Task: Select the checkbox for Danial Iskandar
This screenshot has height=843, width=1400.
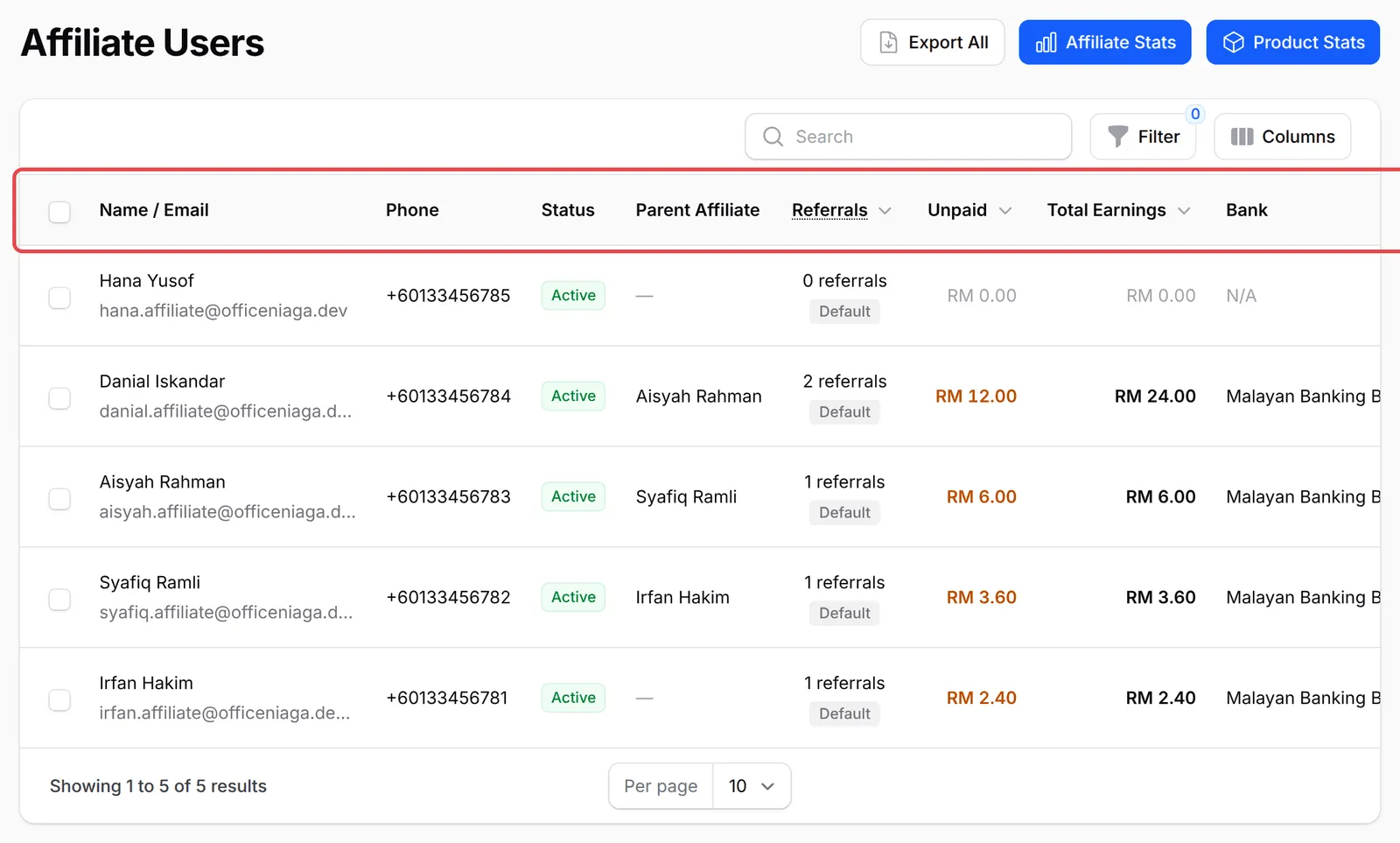Action: point(59,398)
